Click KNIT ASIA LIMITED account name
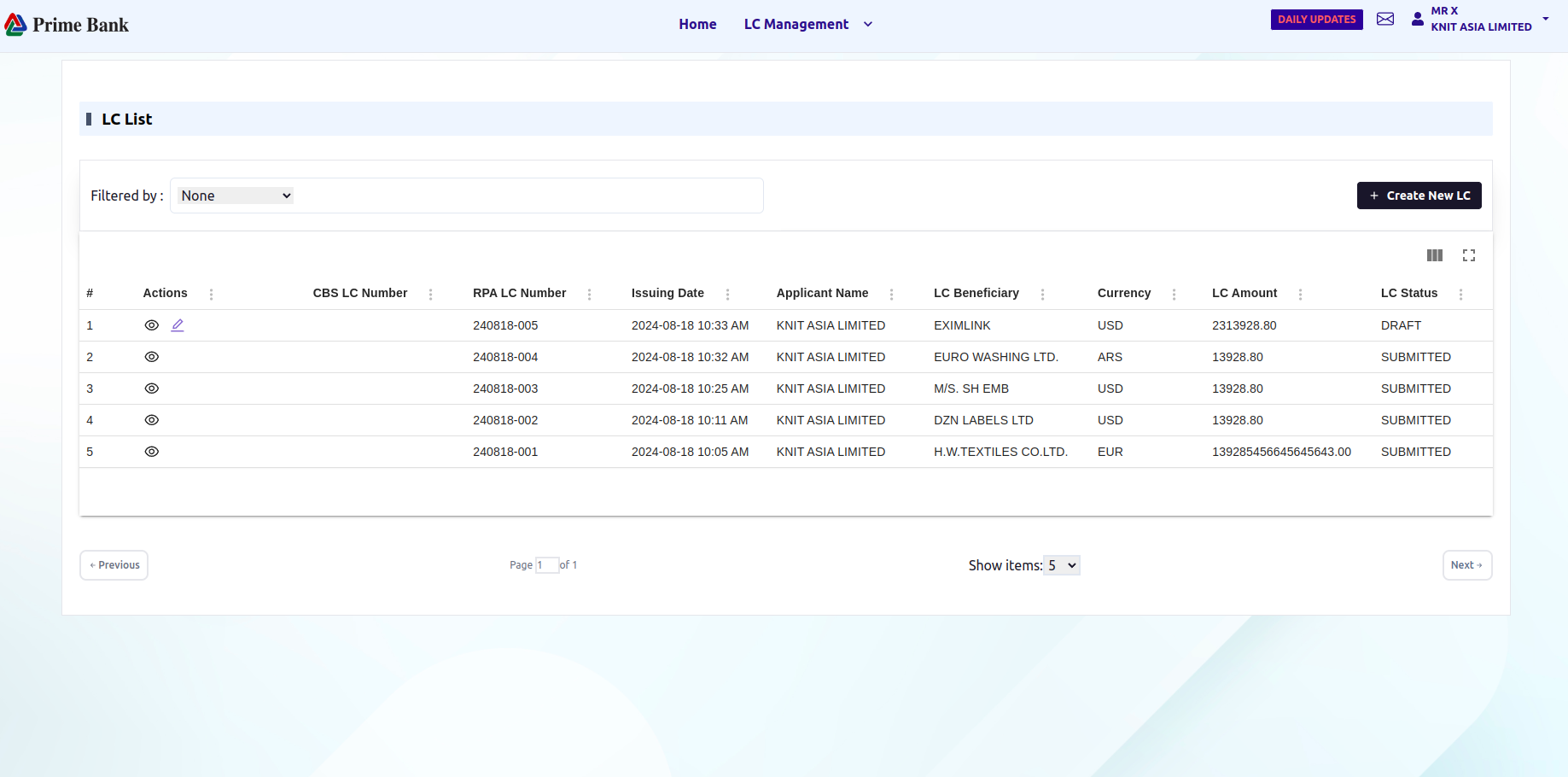The height and width of the screenshot is (777, 1568). click(1481, 26)
